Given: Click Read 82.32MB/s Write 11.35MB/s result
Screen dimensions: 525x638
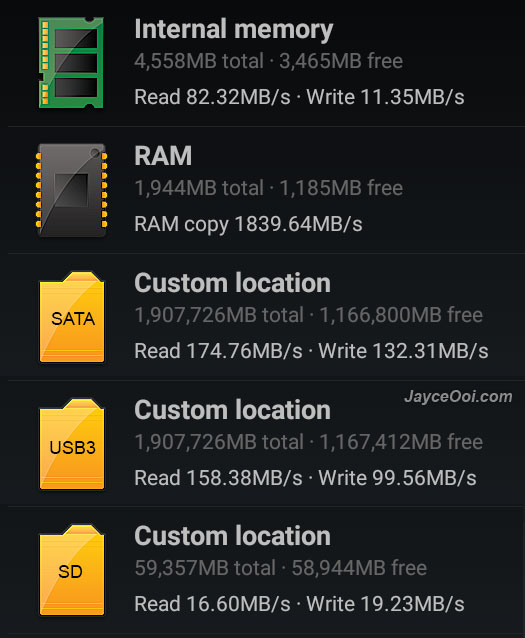Looking at the screenshot, I should [x=299, y=97].
